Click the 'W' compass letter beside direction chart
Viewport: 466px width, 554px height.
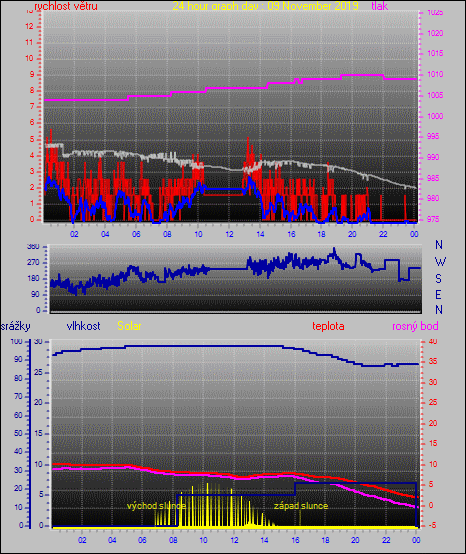pyautogui.click(x=440, y=262)
